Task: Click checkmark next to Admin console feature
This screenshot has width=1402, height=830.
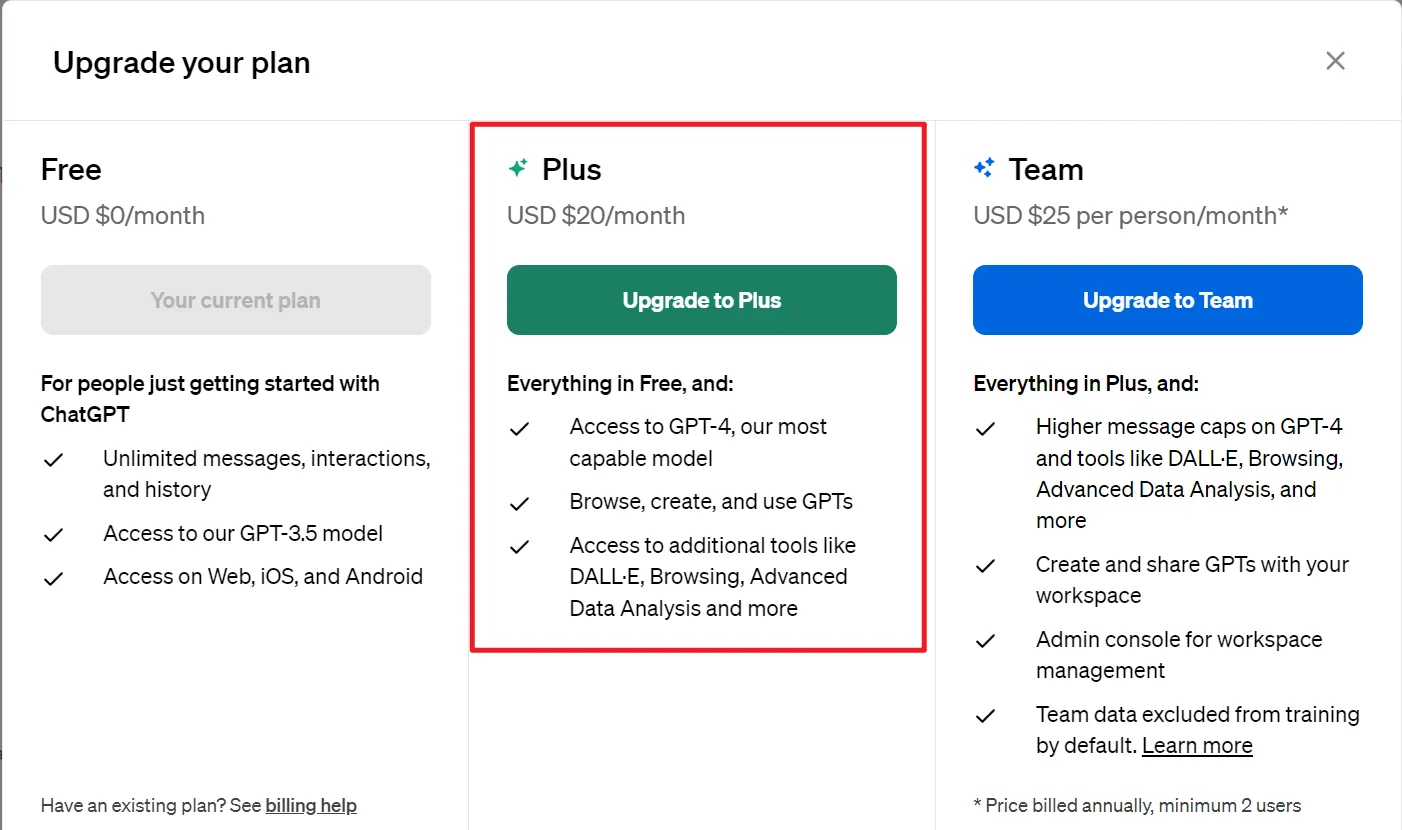Action: (x=986, y=641)
